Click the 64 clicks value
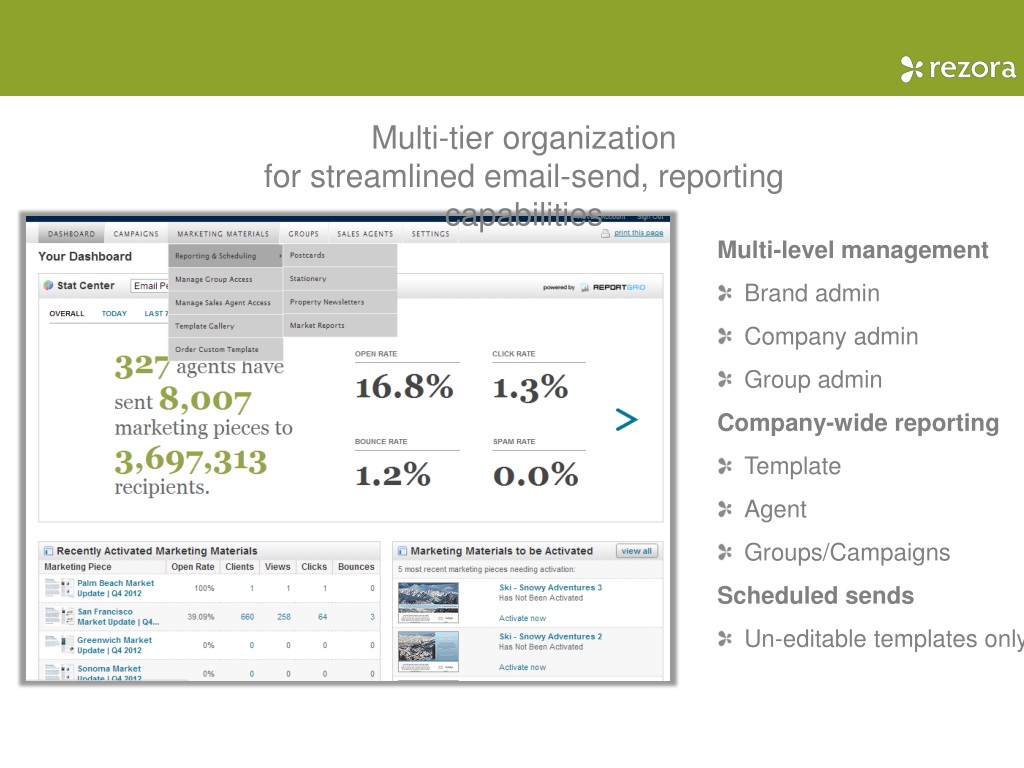 point(323,617)
